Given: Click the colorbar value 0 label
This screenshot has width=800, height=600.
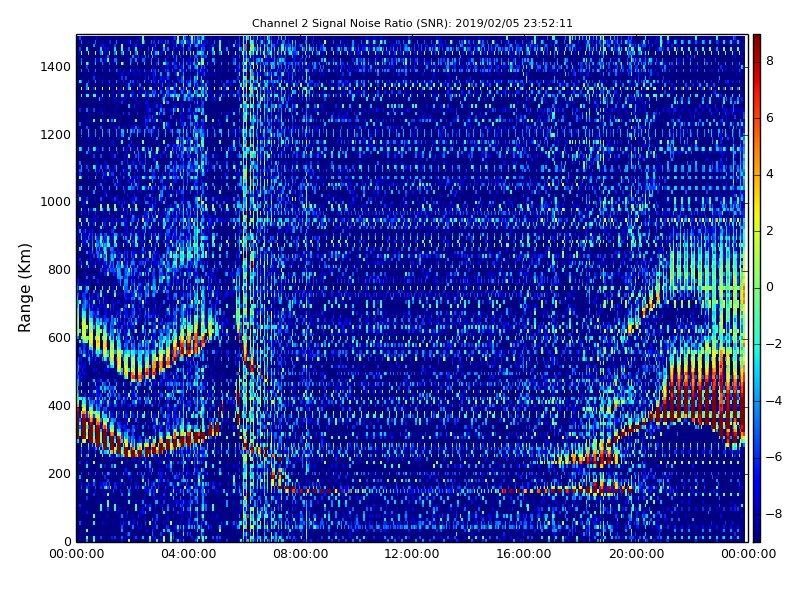Looking at the screenshot, I should tap(770, 287).
